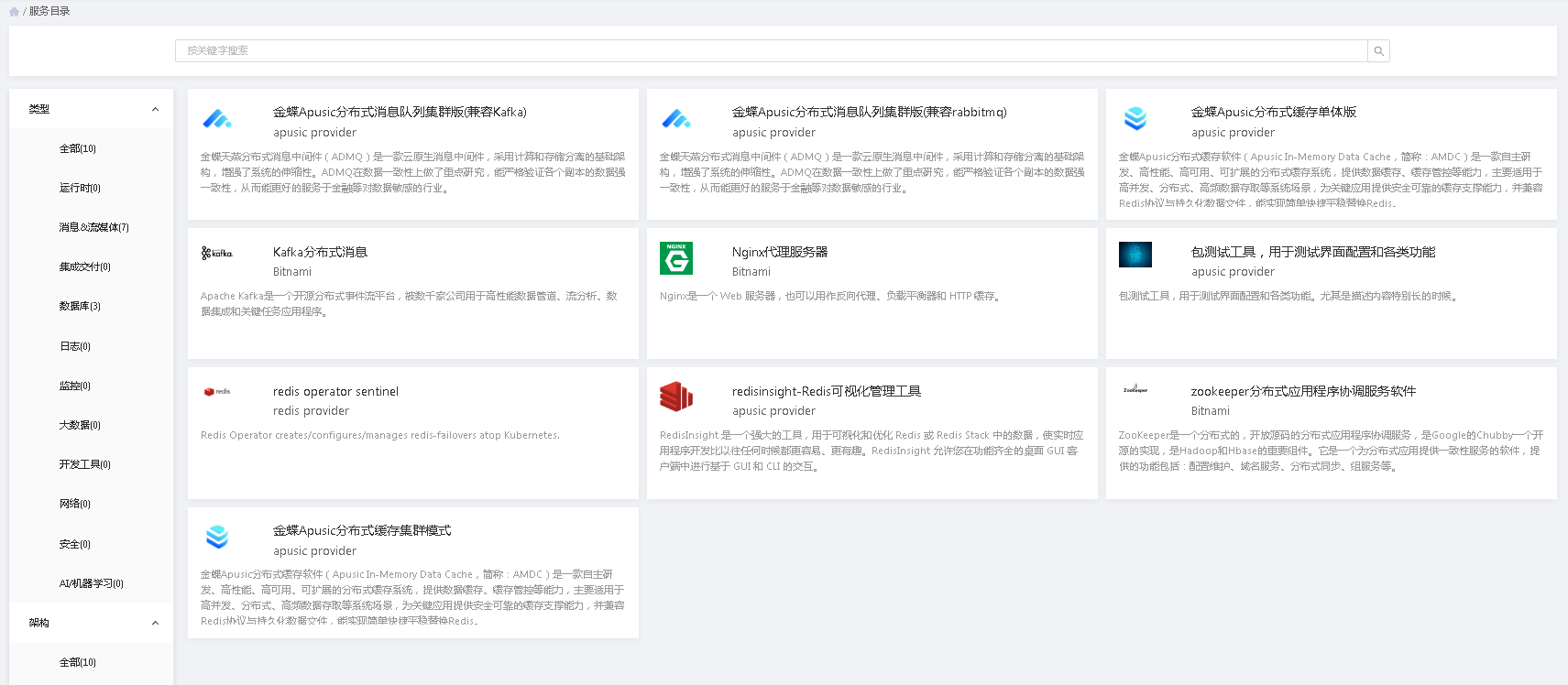This screenshot has width=1568, height=685.
Task: Click the redisinsight red cube icon
Action: 676,397
